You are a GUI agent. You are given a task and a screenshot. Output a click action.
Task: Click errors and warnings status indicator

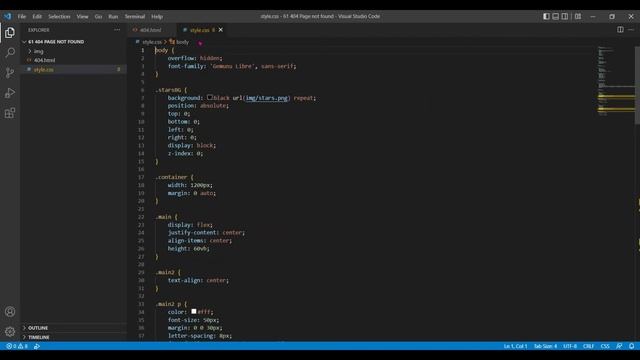pyautogui.click(x=17, y=346)
